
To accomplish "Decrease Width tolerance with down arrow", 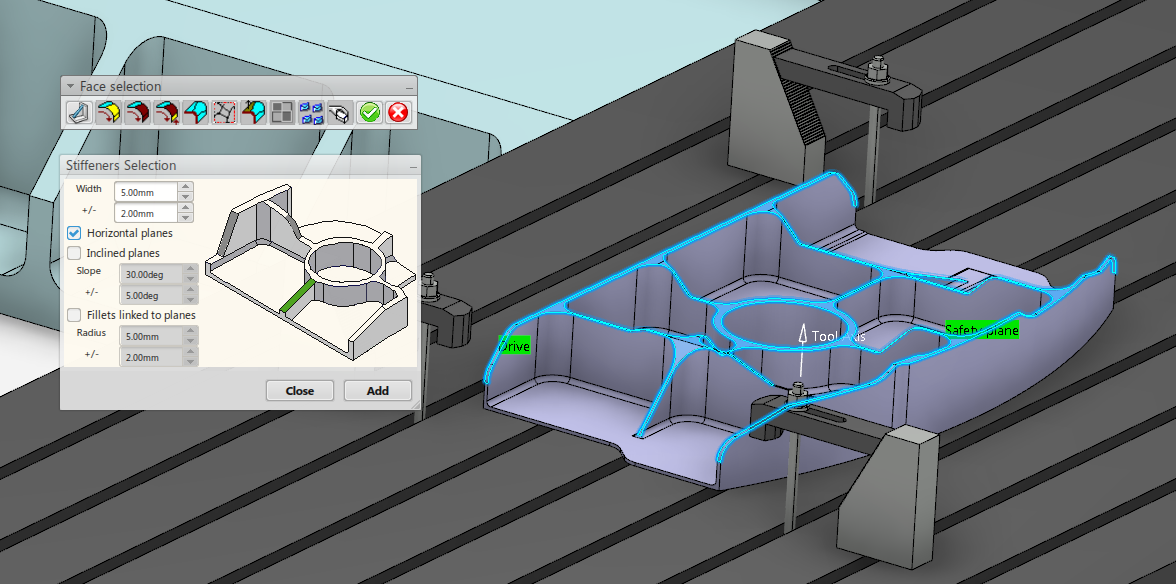I will (x=186, y=218).
